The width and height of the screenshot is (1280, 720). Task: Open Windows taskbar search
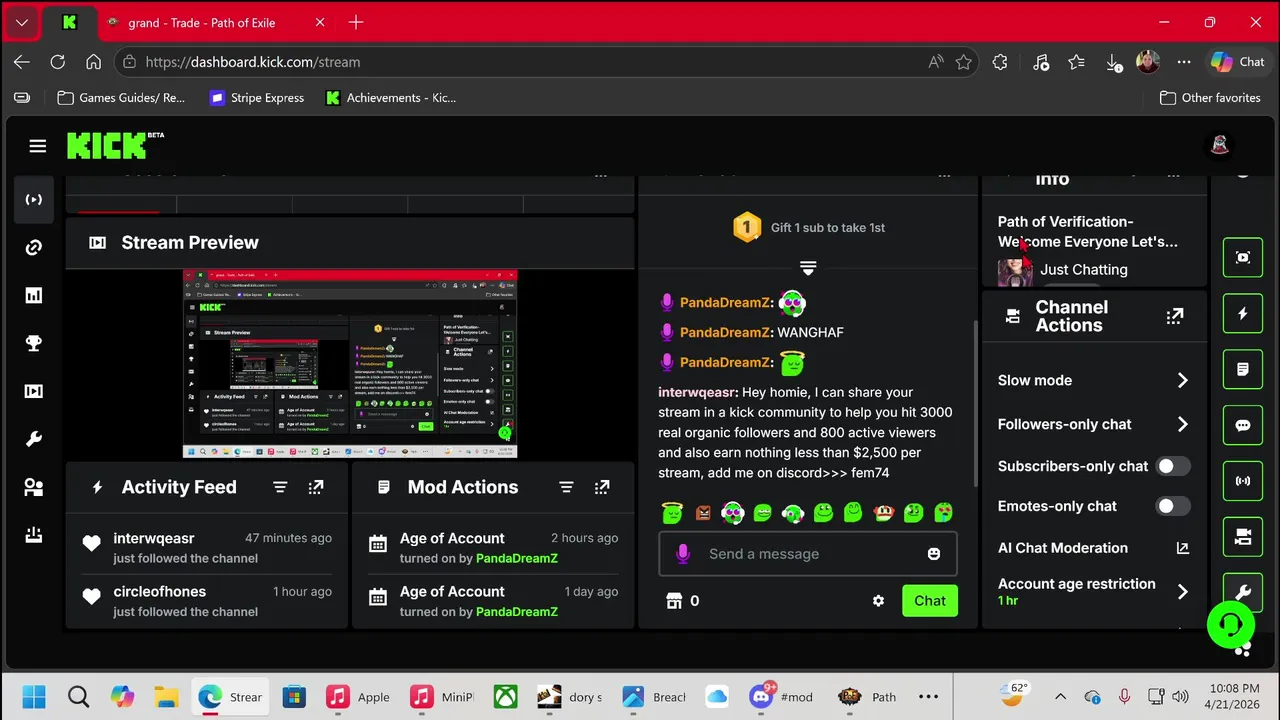pos(78,697)
